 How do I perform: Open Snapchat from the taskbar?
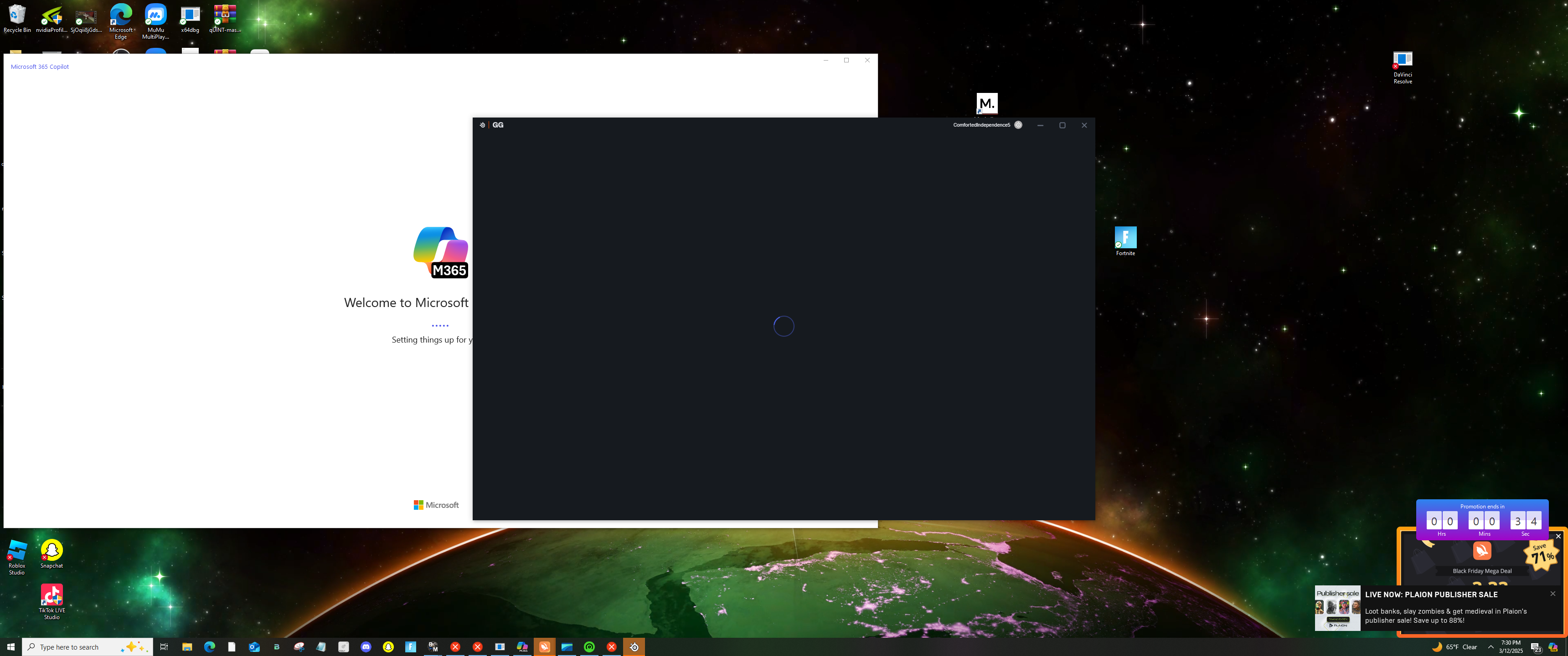click(x=388, y=647)
